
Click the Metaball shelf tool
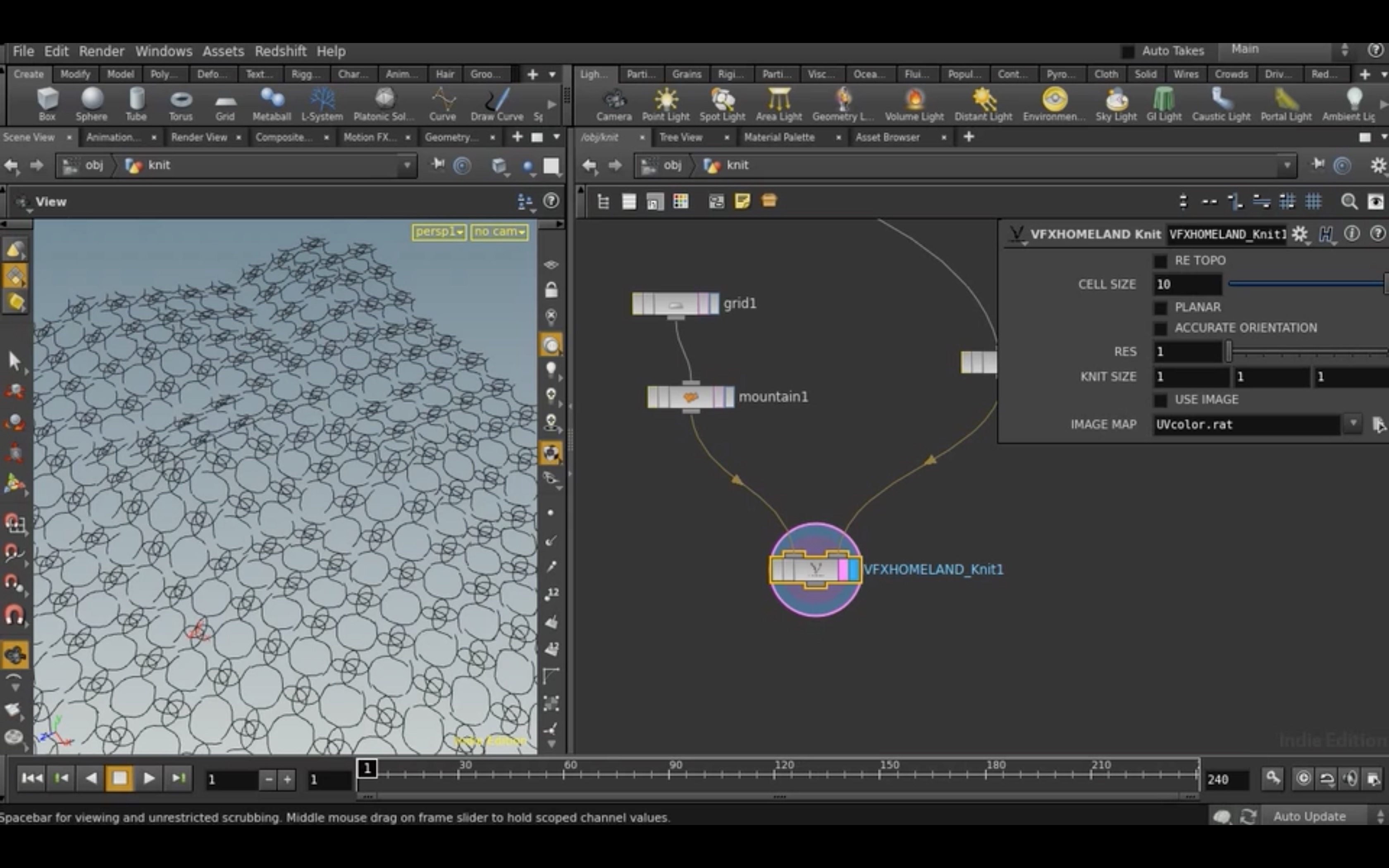272,105
